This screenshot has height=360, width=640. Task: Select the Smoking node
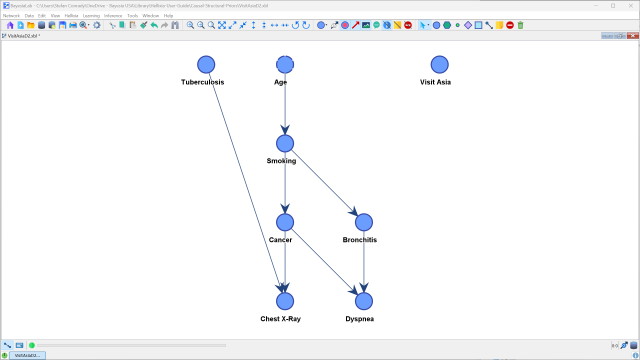[285, 144]
